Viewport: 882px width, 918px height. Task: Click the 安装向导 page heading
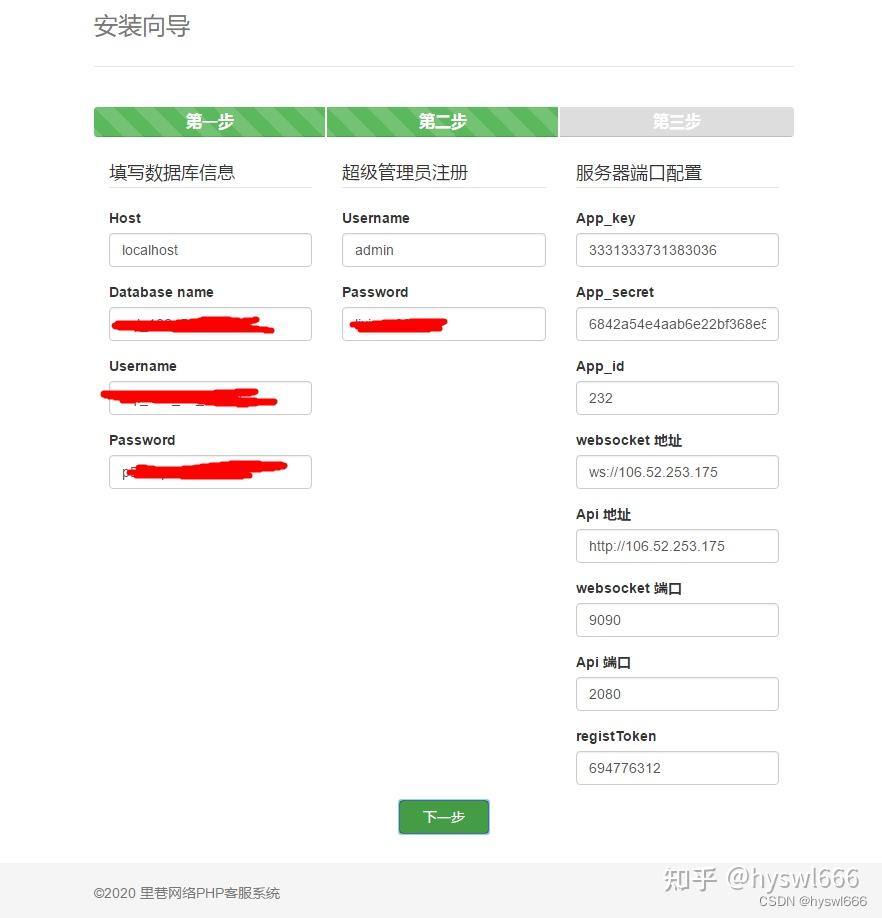(x=142, y=26)
